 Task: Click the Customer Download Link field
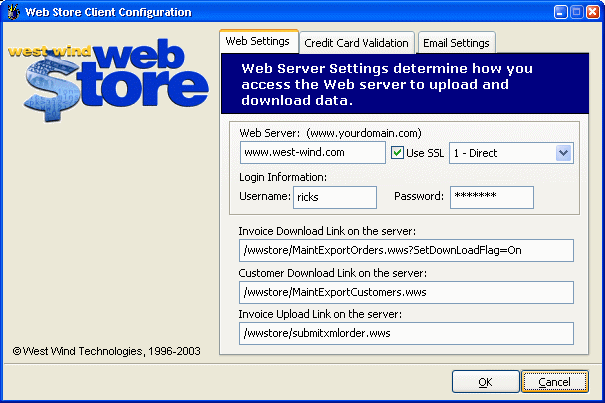point(406,292)
